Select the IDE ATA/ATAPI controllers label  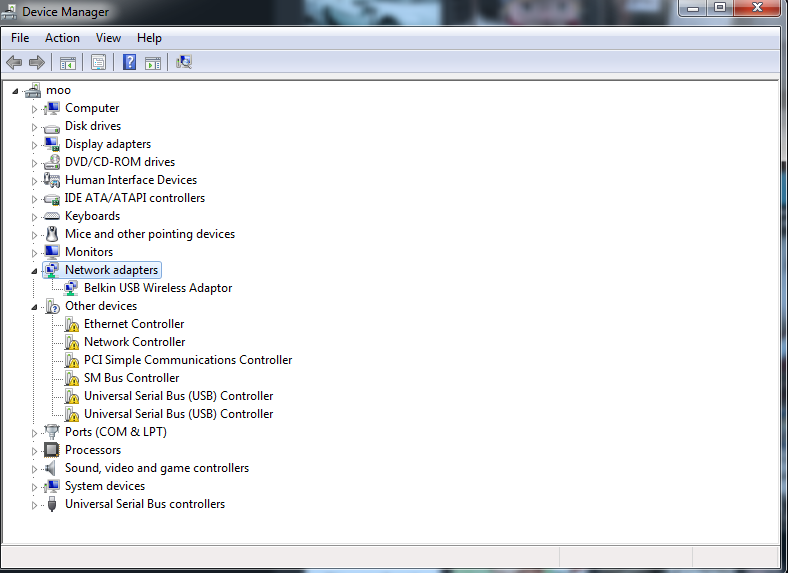point(135,198)
